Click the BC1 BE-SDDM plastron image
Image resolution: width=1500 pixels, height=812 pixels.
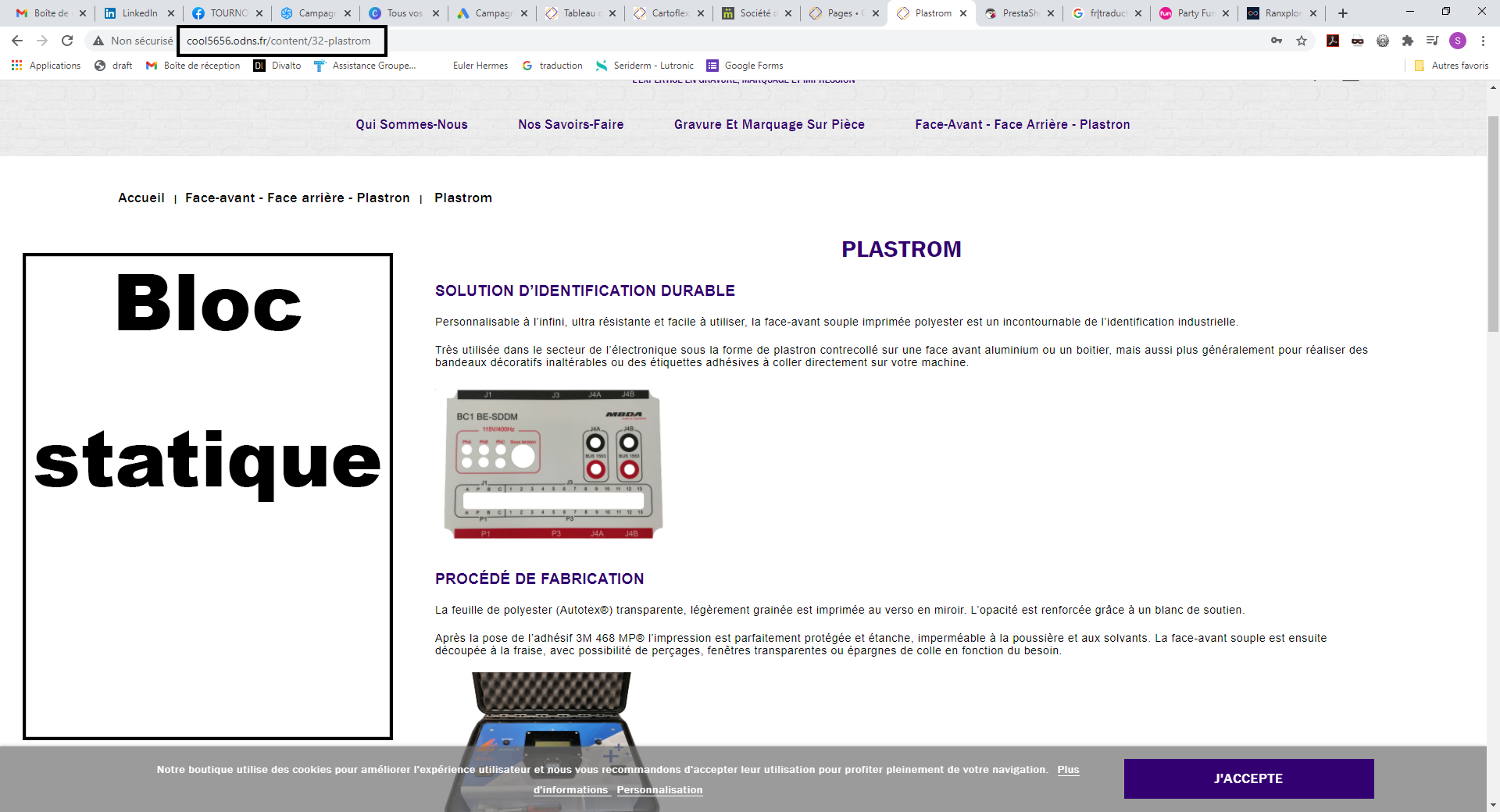click(x=553, y=465)
